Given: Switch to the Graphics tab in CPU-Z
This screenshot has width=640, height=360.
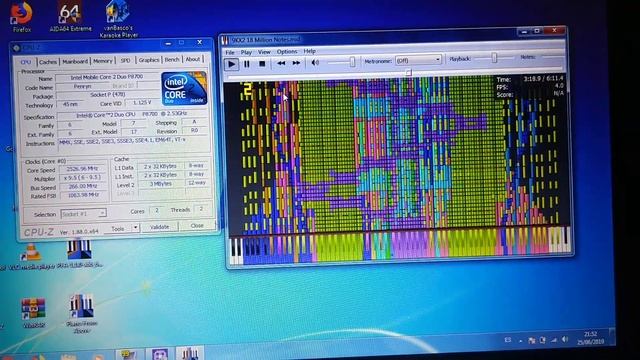Looking at the screenshot, I should tap(149, 60).
